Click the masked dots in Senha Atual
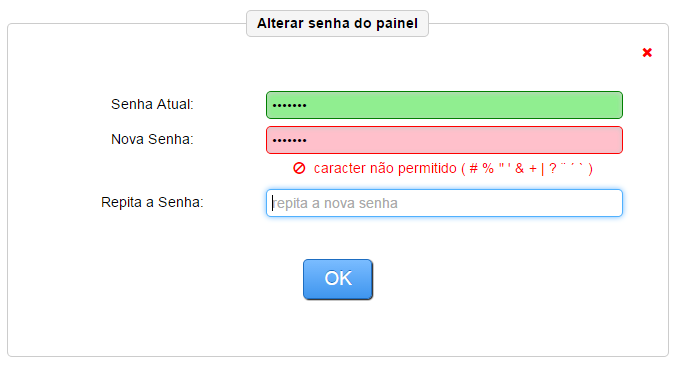The height and width of the screenshot is (366, 676). pos(289,105)
